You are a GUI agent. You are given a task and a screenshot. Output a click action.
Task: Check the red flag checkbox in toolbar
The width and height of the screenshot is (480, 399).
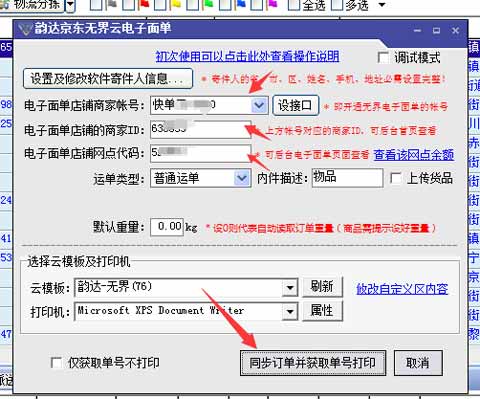pyautogui.click(x=129, y=4)
